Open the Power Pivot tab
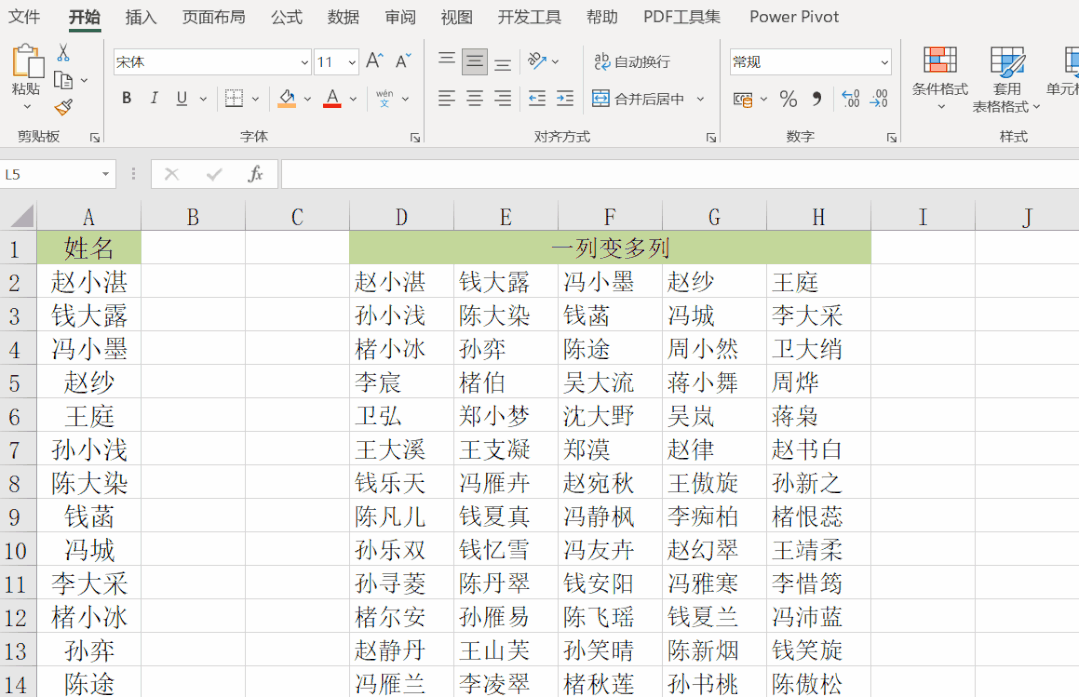Image resolution: width=1079 pixels, height=697 pixels. [x=793, y=17]
